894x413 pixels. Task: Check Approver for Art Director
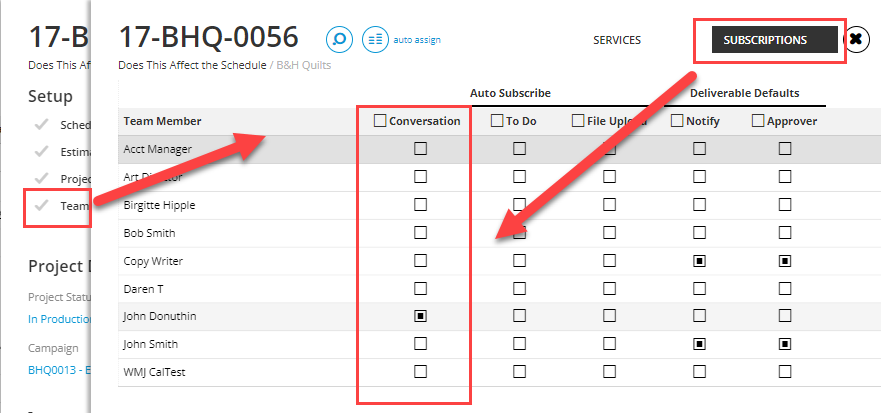click(x=785, y=176)
